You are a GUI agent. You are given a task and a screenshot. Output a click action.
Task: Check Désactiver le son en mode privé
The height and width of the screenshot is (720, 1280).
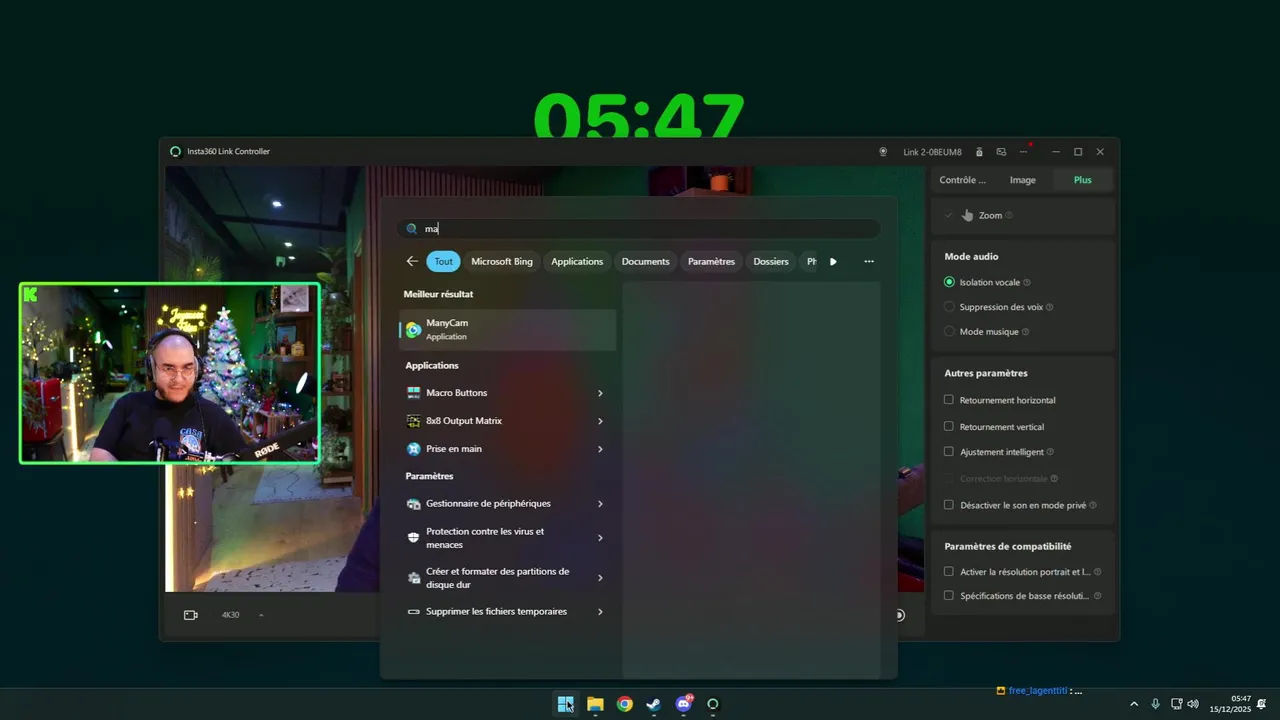click(949, 505)
